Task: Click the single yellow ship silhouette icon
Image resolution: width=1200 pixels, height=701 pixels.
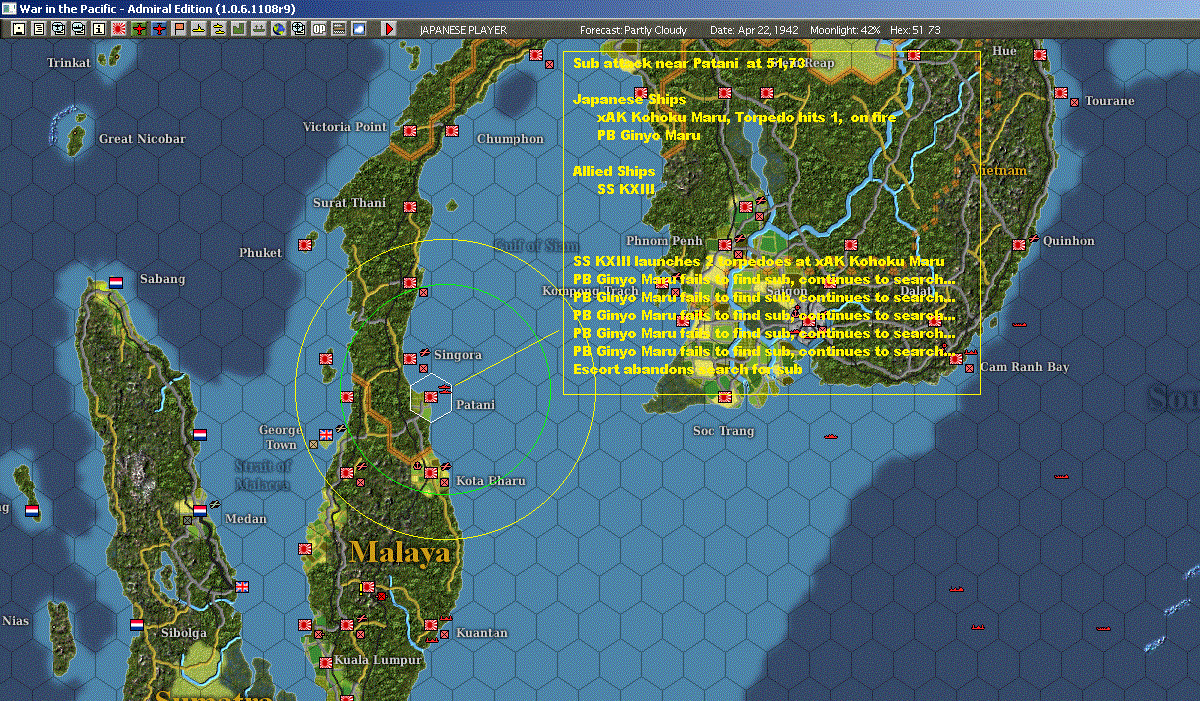Action: (198, 29)
